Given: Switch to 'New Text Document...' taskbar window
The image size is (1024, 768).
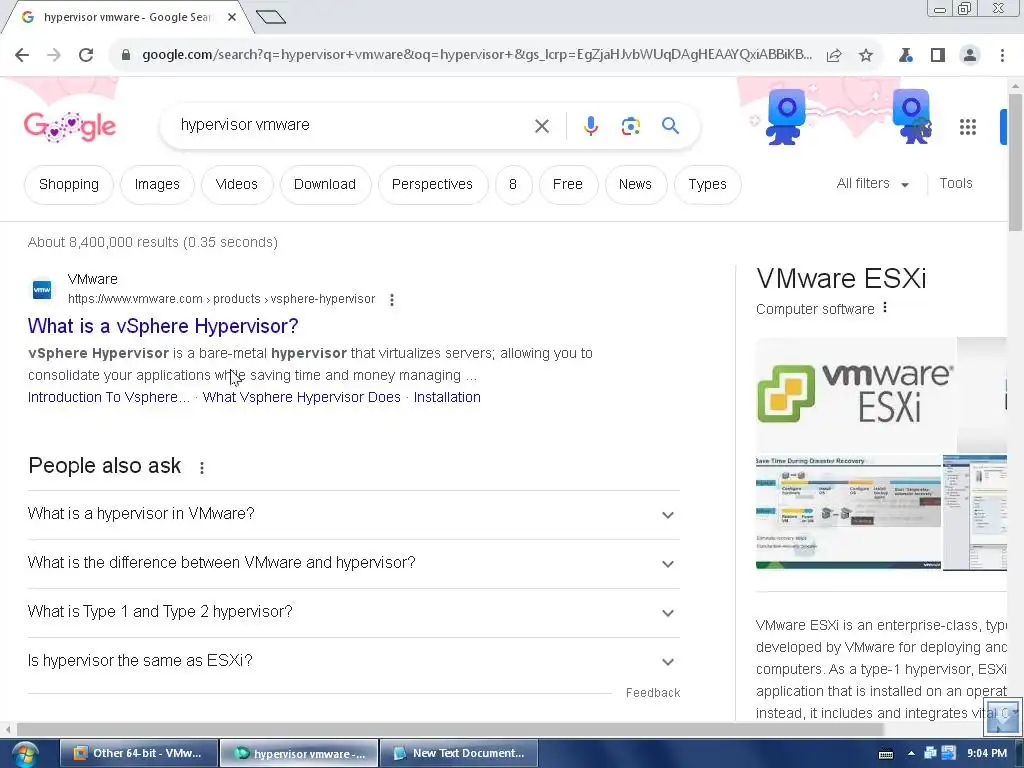Looking at the screenshot, I should tap(459, 754).
